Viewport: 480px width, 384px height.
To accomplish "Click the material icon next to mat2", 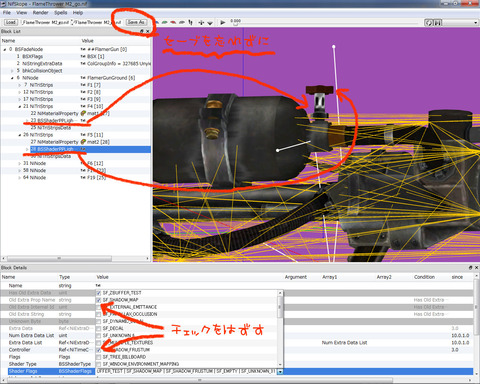I will pos(83,142).
